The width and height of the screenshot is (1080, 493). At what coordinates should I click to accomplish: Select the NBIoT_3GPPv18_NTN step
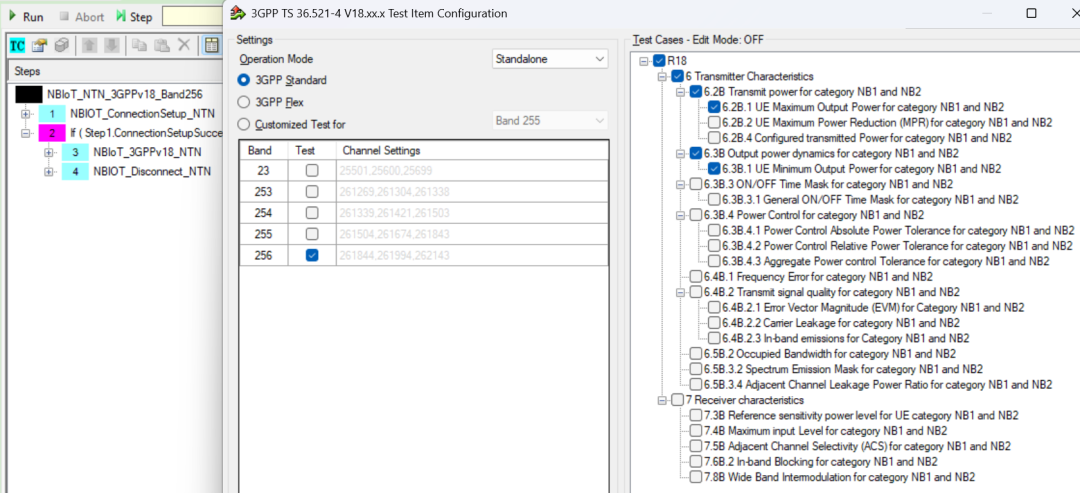pos(145,153)
